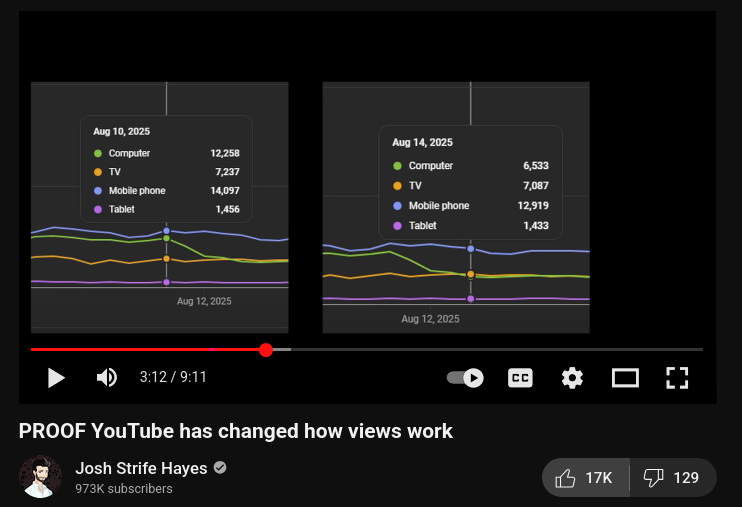
Task: Click the verified badge next to channel
Action: 220,468
